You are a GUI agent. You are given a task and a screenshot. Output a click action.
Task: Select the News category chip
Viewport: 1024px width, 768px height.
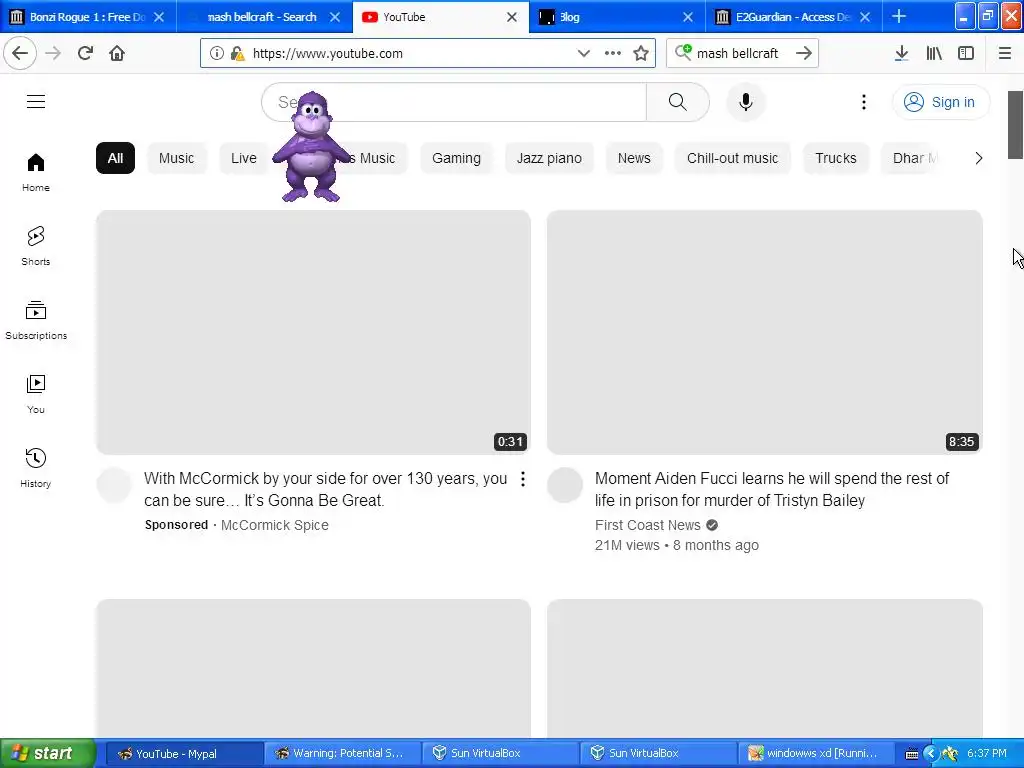tap(634, 158)
